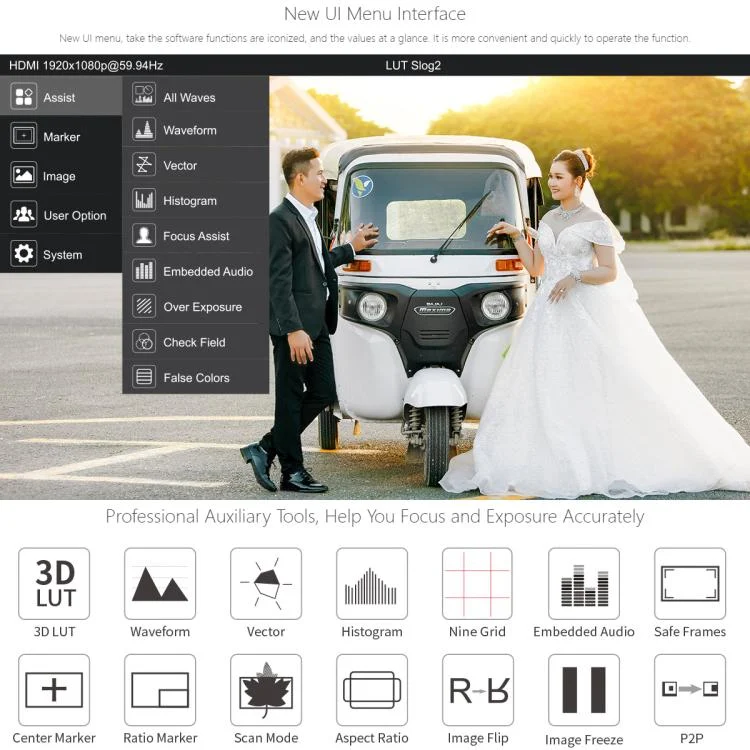The image size is (750, 750).
Task: Open the Assist menu category
Action: (60, 97)
